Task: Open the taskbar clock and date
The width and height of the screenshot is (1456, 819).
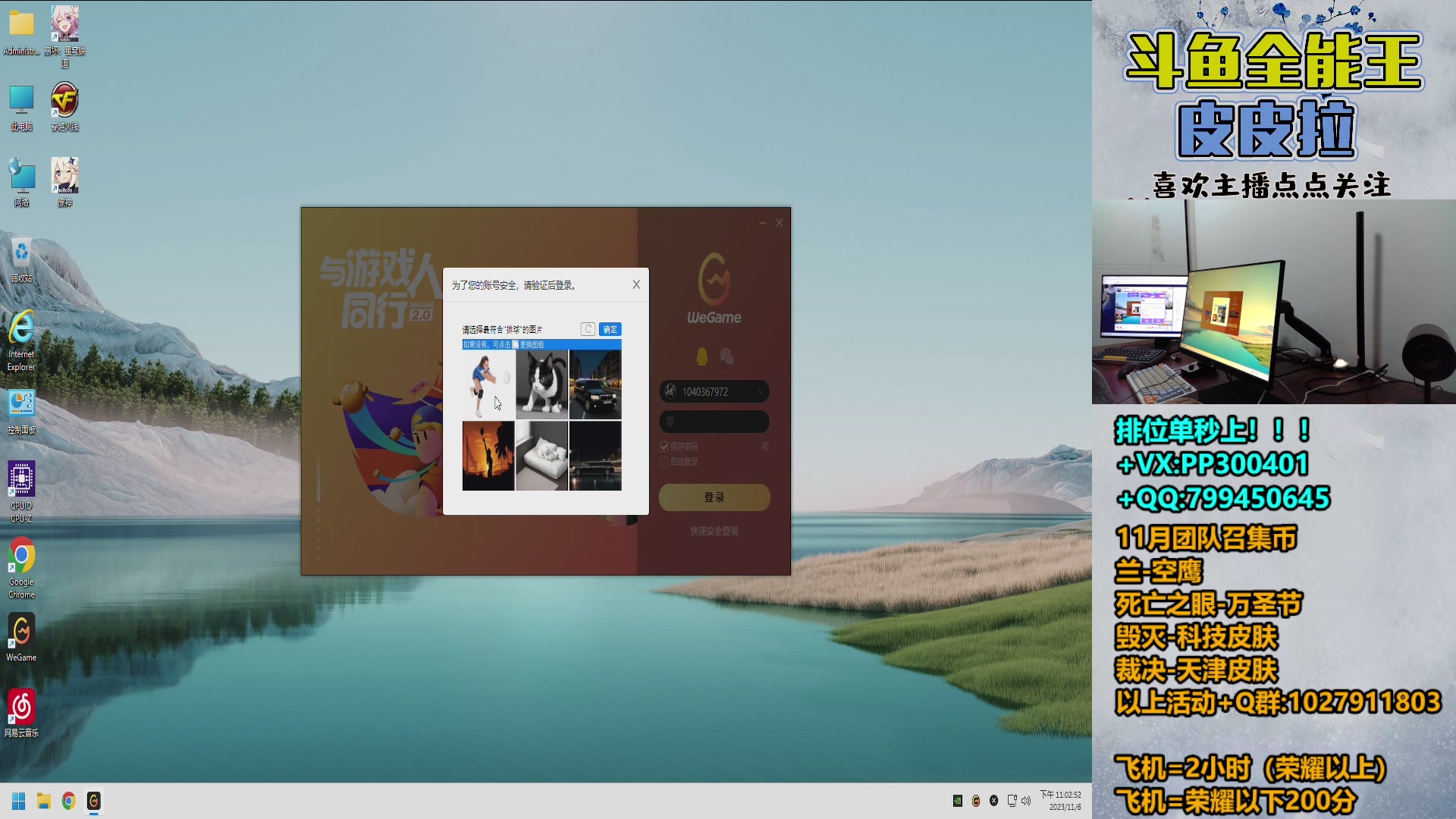Action: (1060, 801)
